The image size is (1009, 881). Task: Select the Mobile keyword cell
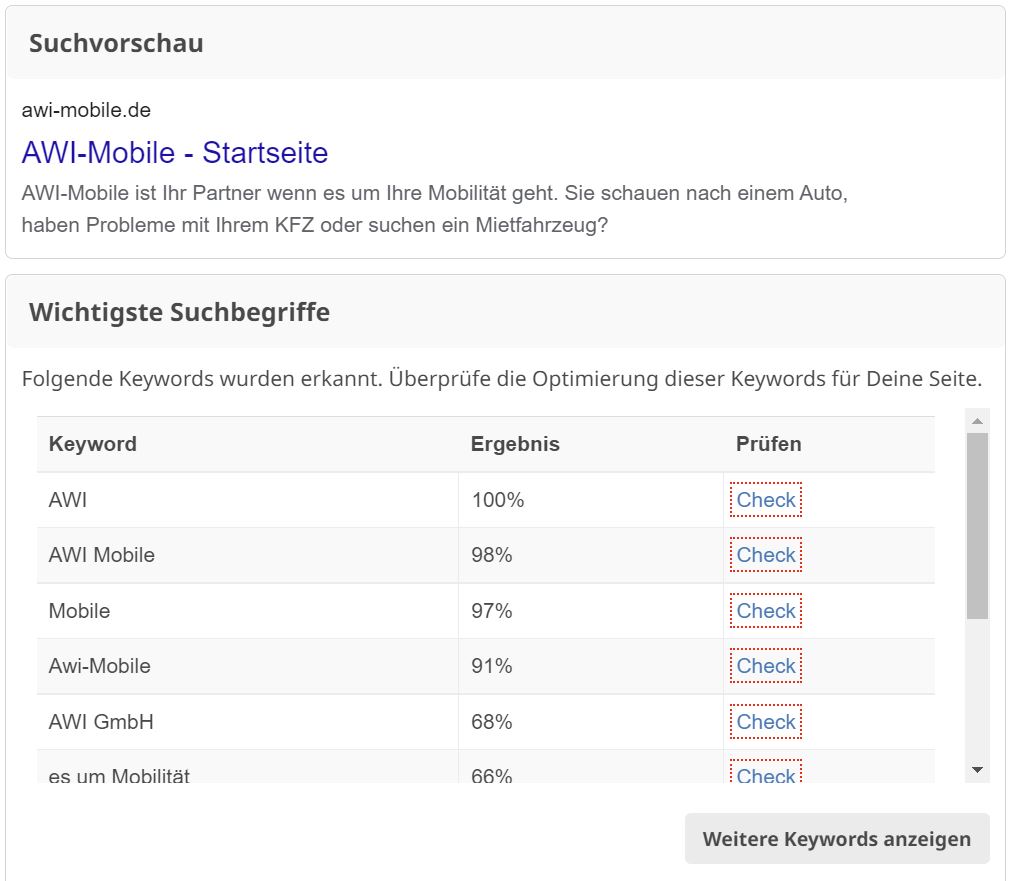248,611
